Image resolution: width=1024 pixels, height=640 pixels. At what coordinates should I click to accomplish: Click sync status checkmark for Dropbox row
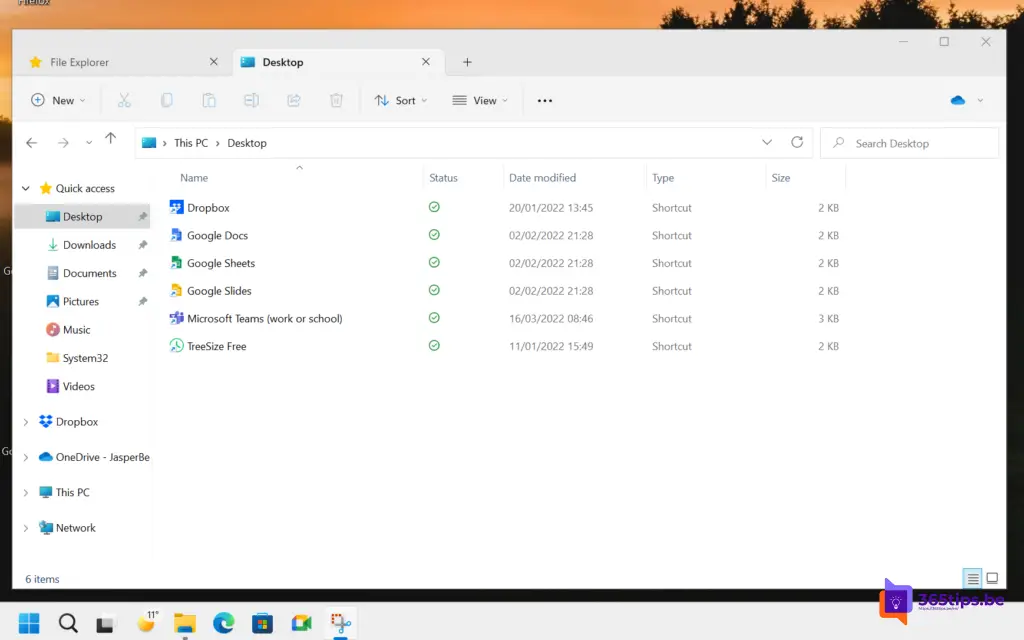pyautogui.click(x=434, y=207)
